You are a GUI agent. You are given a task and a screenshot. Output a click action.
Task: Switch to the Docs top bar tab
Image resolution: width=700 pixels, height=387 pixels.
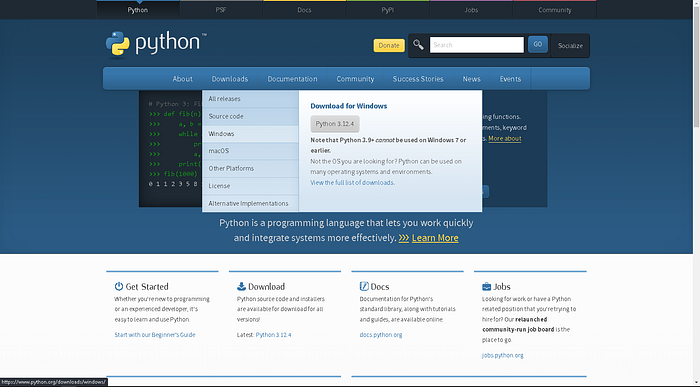click(304, 10)
